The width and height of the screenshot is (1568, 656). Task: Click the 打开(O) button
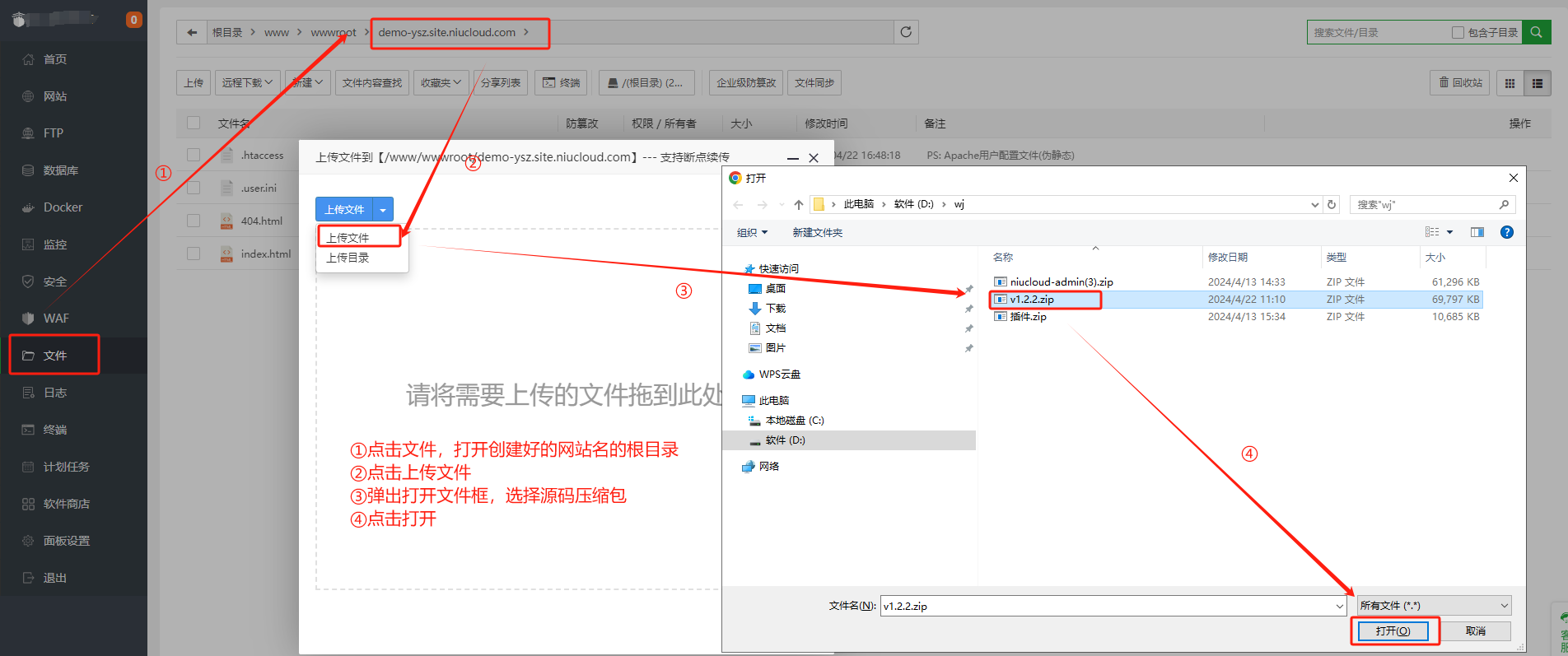[1393, 630]
